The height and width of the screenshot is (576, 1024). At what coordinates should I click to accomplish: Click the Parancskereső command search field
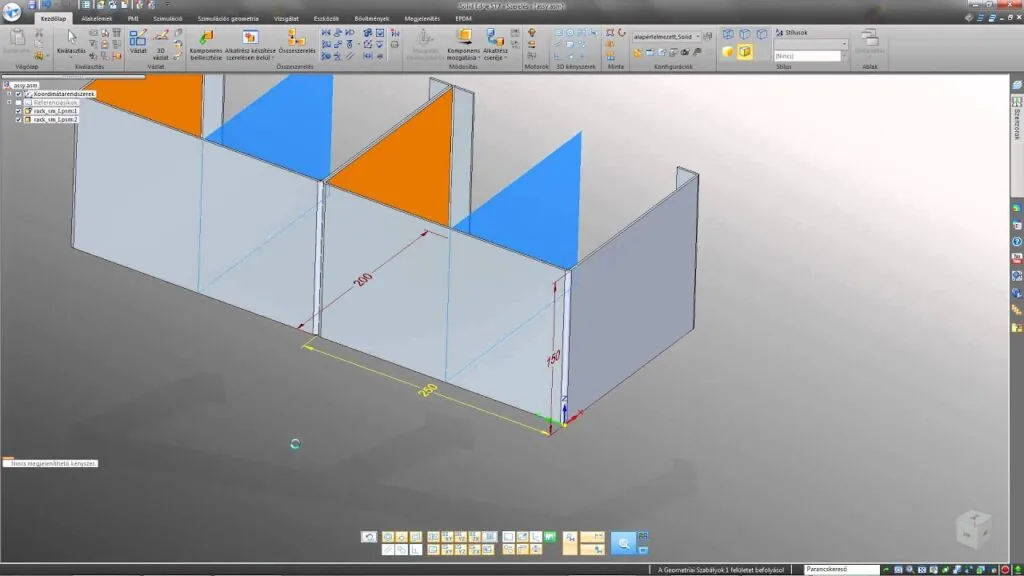click(x=841, y=569)
